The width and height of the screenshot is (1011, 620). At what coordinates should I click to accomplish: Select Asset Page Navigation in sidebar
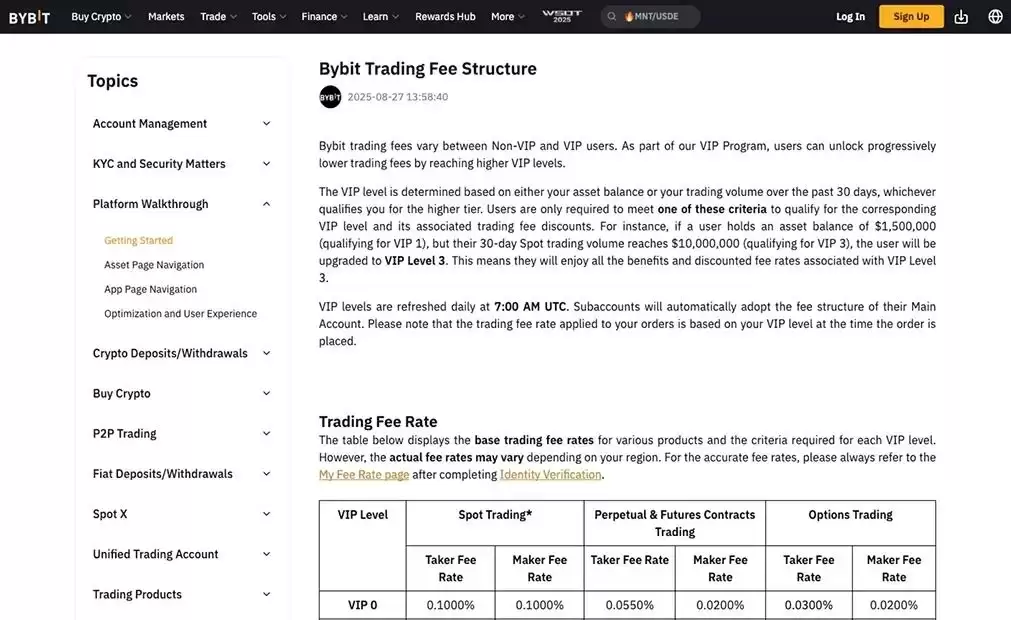click(x=154, y=265)
